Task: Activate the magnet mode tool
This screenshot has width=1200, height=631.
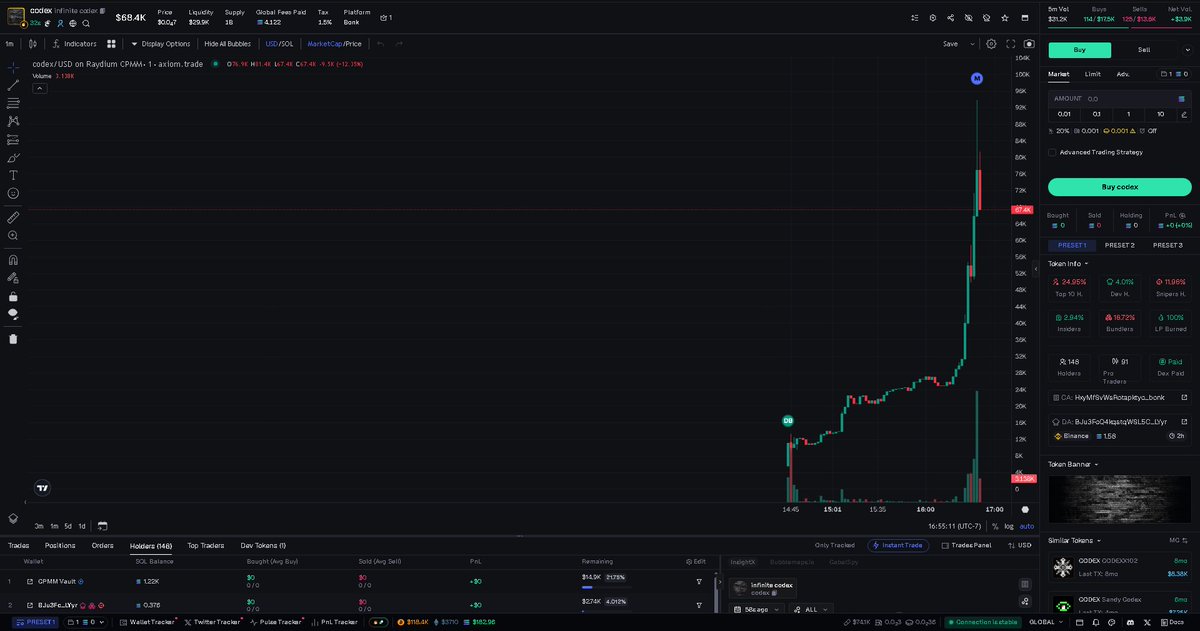Action: [x=13, y=259]
